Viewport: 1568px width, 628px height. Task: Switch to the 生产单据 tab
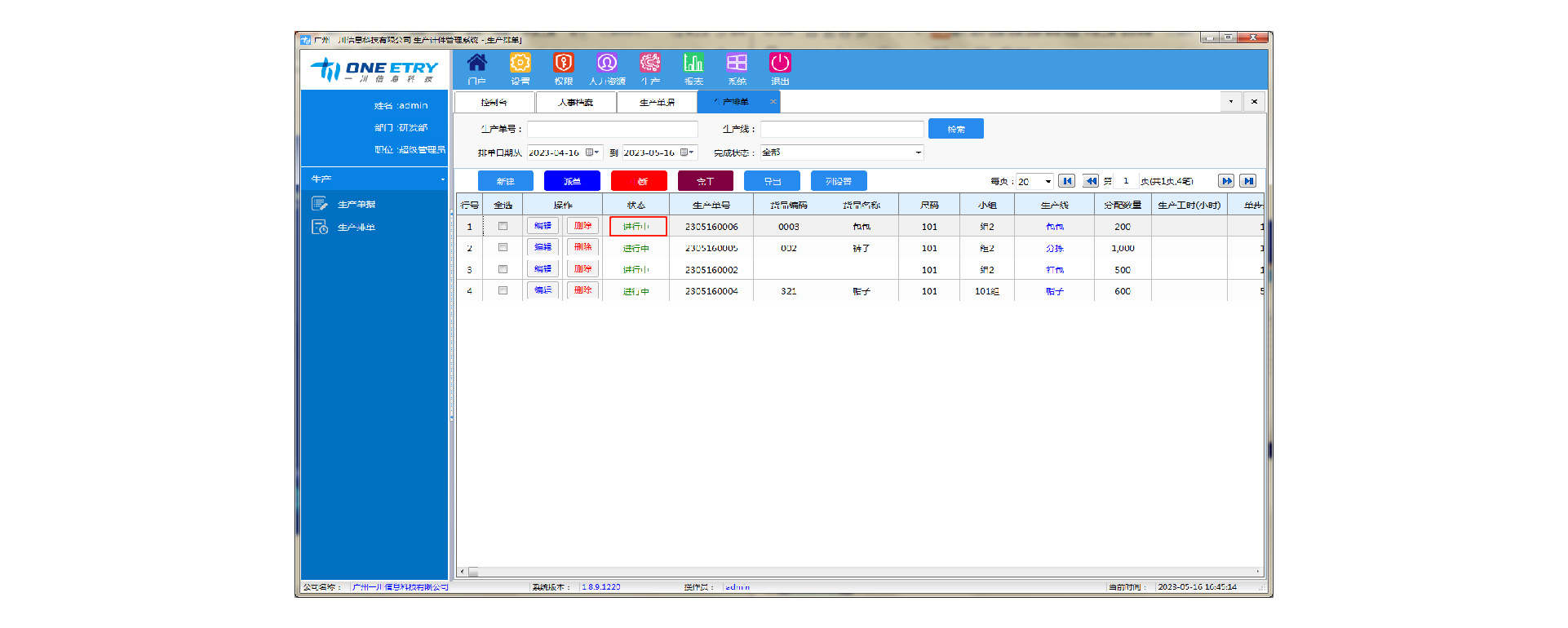click(658, 102)
